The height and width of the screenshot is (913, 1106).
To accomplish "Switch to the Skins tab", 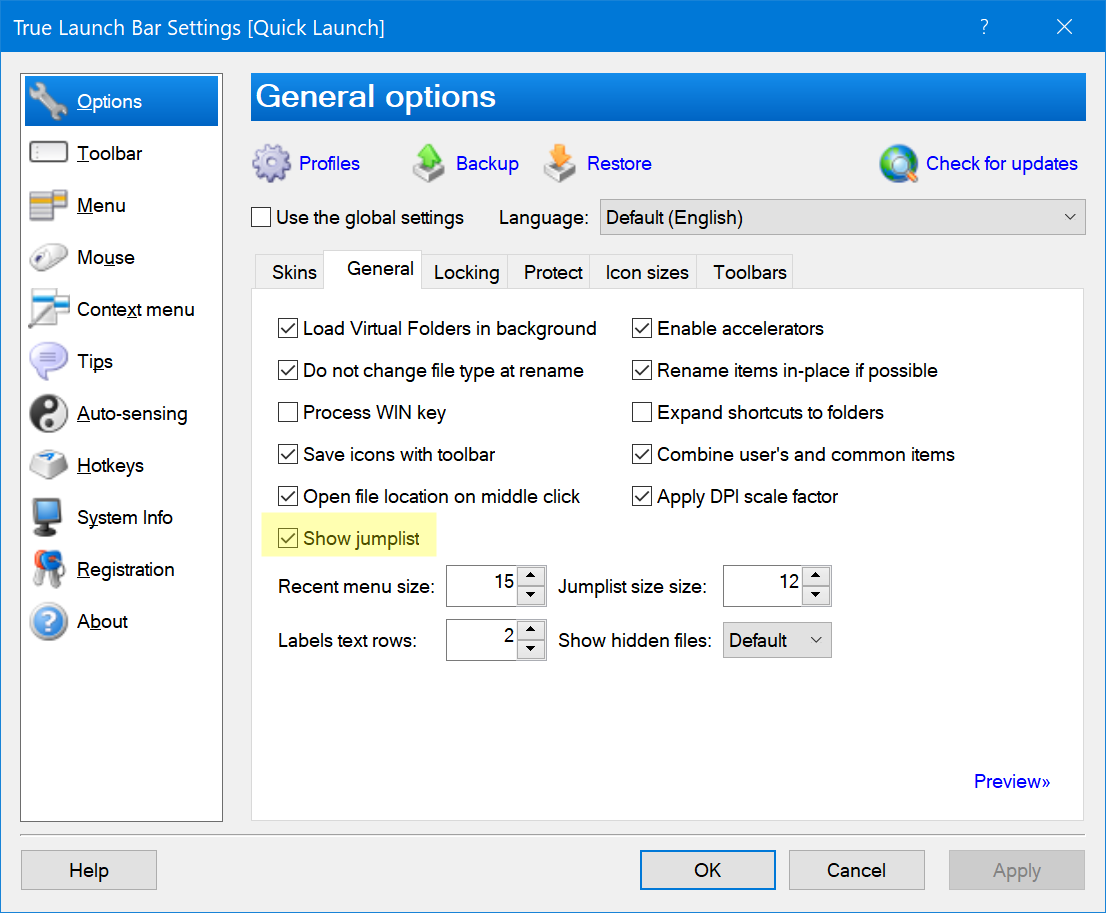I will click(294, 272).
